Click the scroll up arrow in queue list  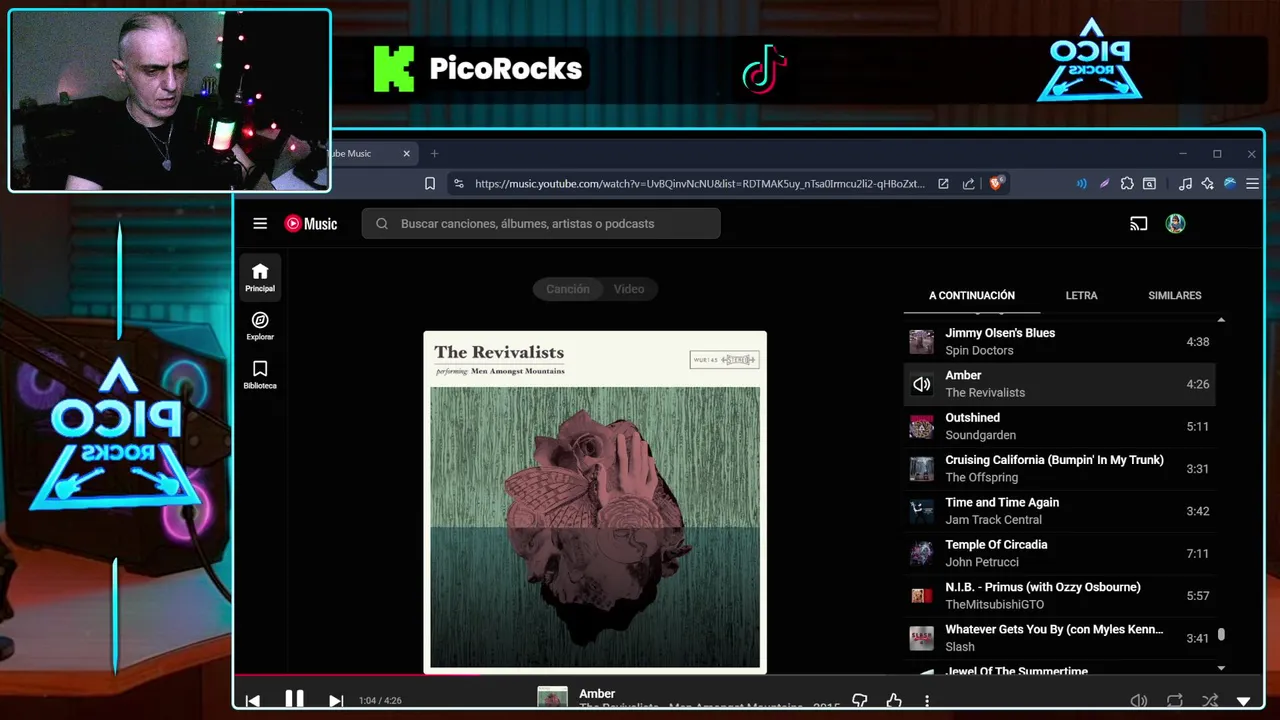(1221, 320)
